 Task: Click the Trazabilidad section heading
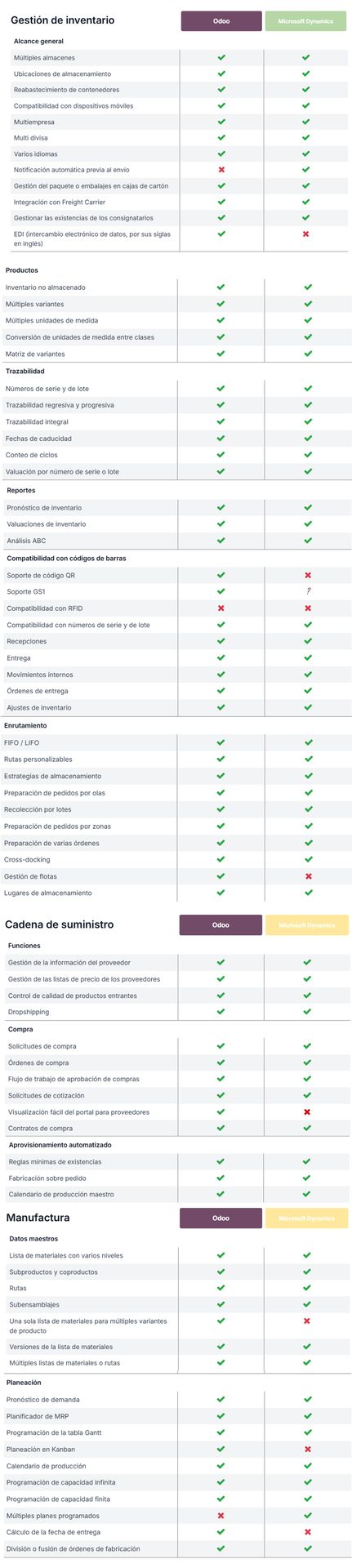(25, 371)
